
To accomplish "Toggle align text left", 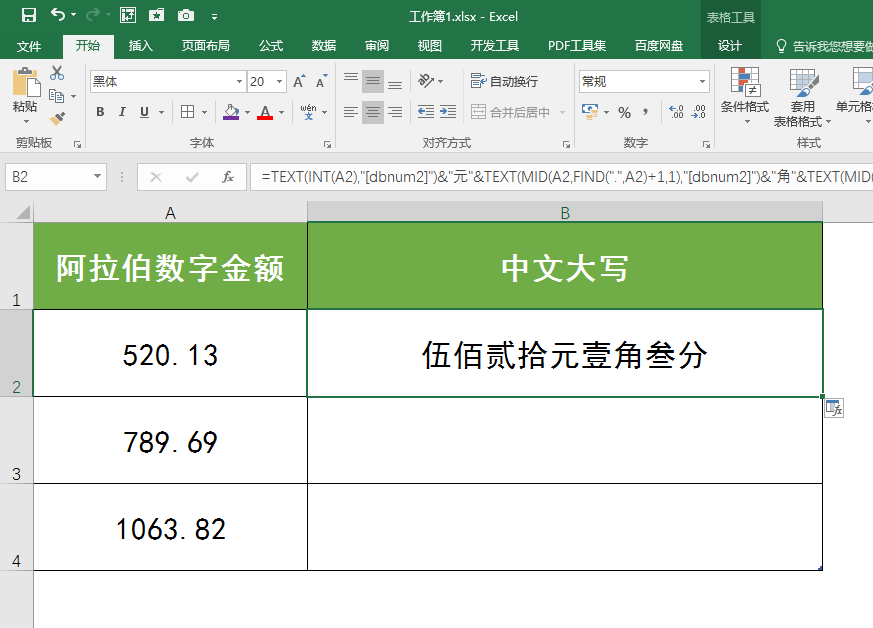I will tap(351, 112).
